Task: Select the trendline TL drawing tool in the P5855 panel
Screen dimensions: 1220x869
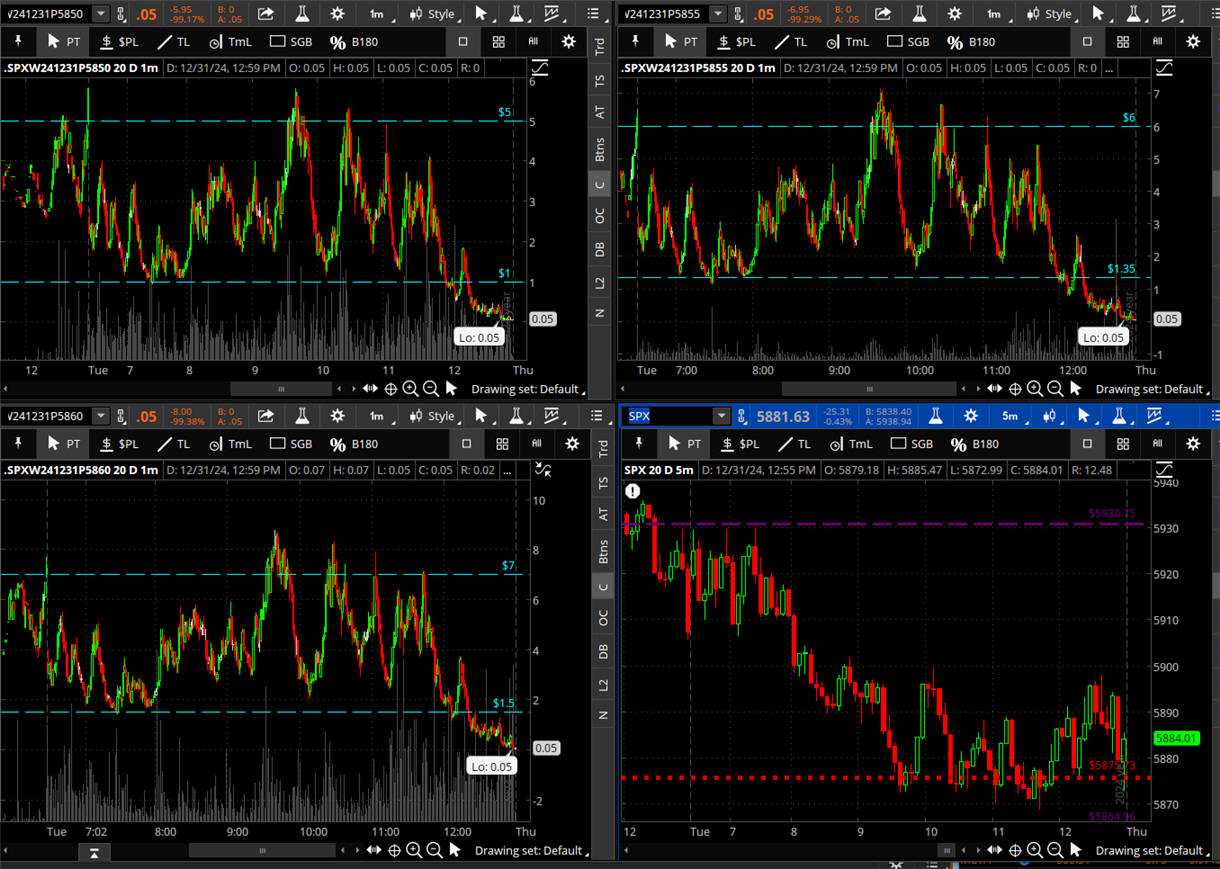Action: [x=790, y=42]
